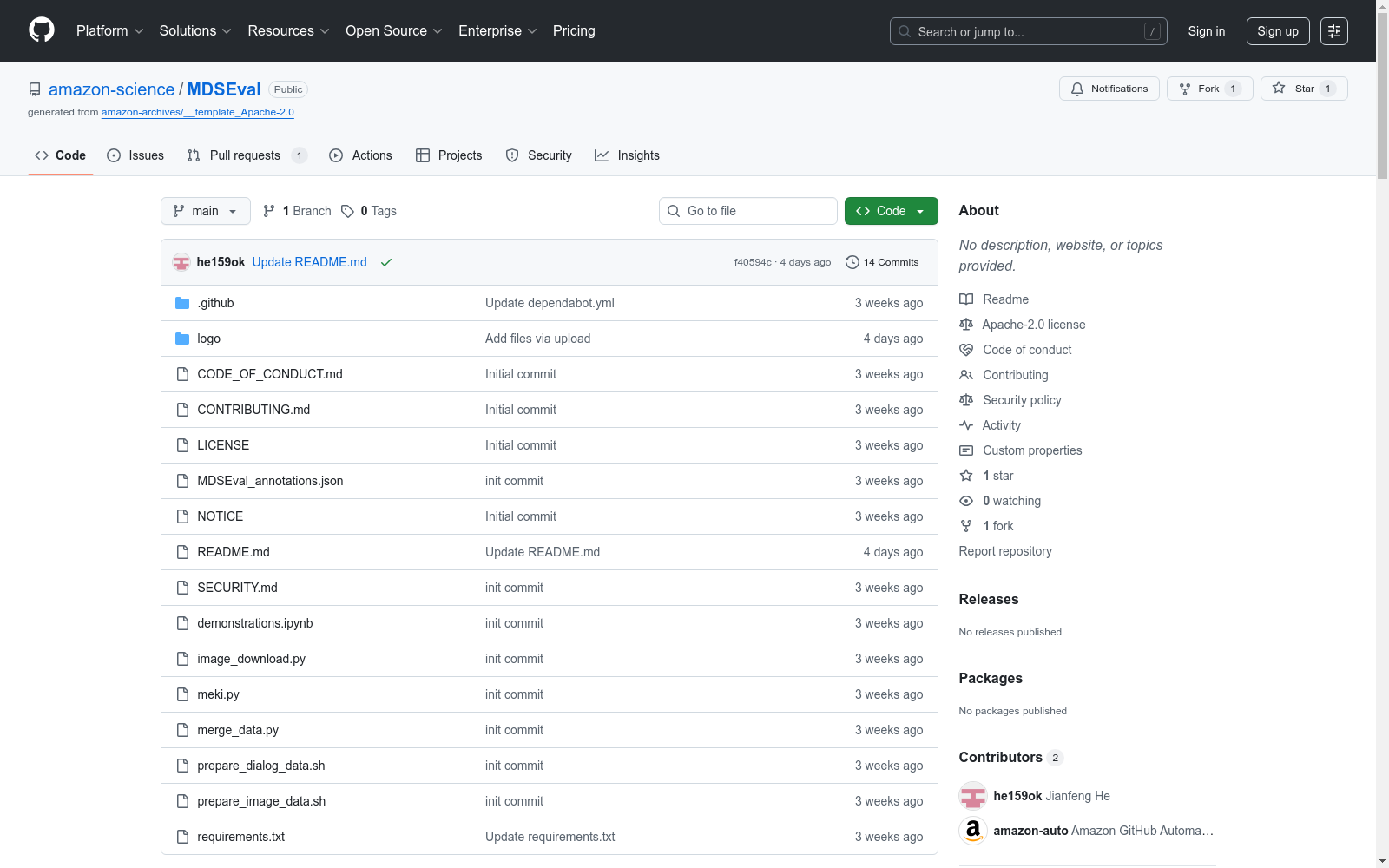Click the Readme book icon

[966, 299]
